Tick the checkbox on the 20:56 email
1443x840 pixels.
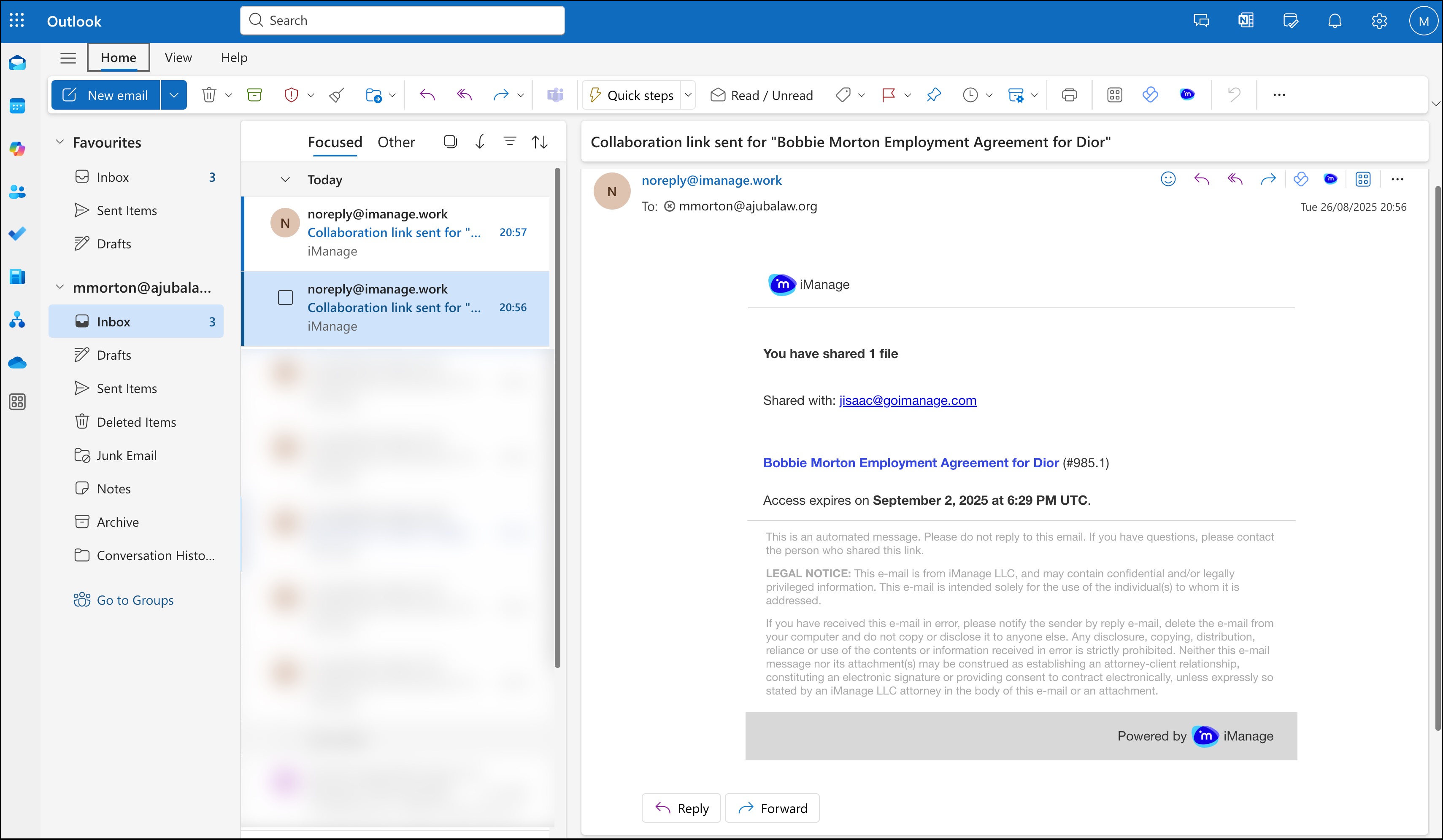[x=285, y=298]
